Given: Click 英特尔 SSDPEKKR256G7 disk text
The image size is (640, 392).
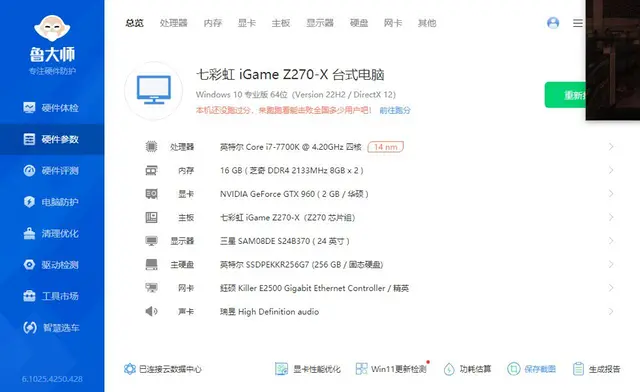Looking at the screenshot, I should coord(301,265).
